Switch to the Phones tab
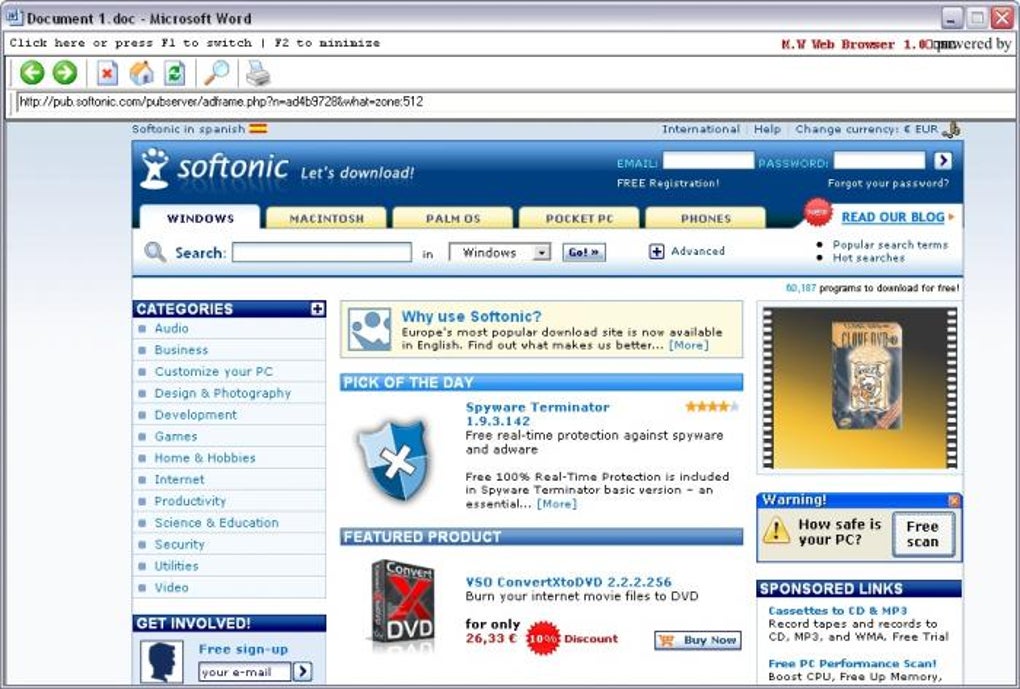Viewport: 1020px width, 689px height. [705, 219]
